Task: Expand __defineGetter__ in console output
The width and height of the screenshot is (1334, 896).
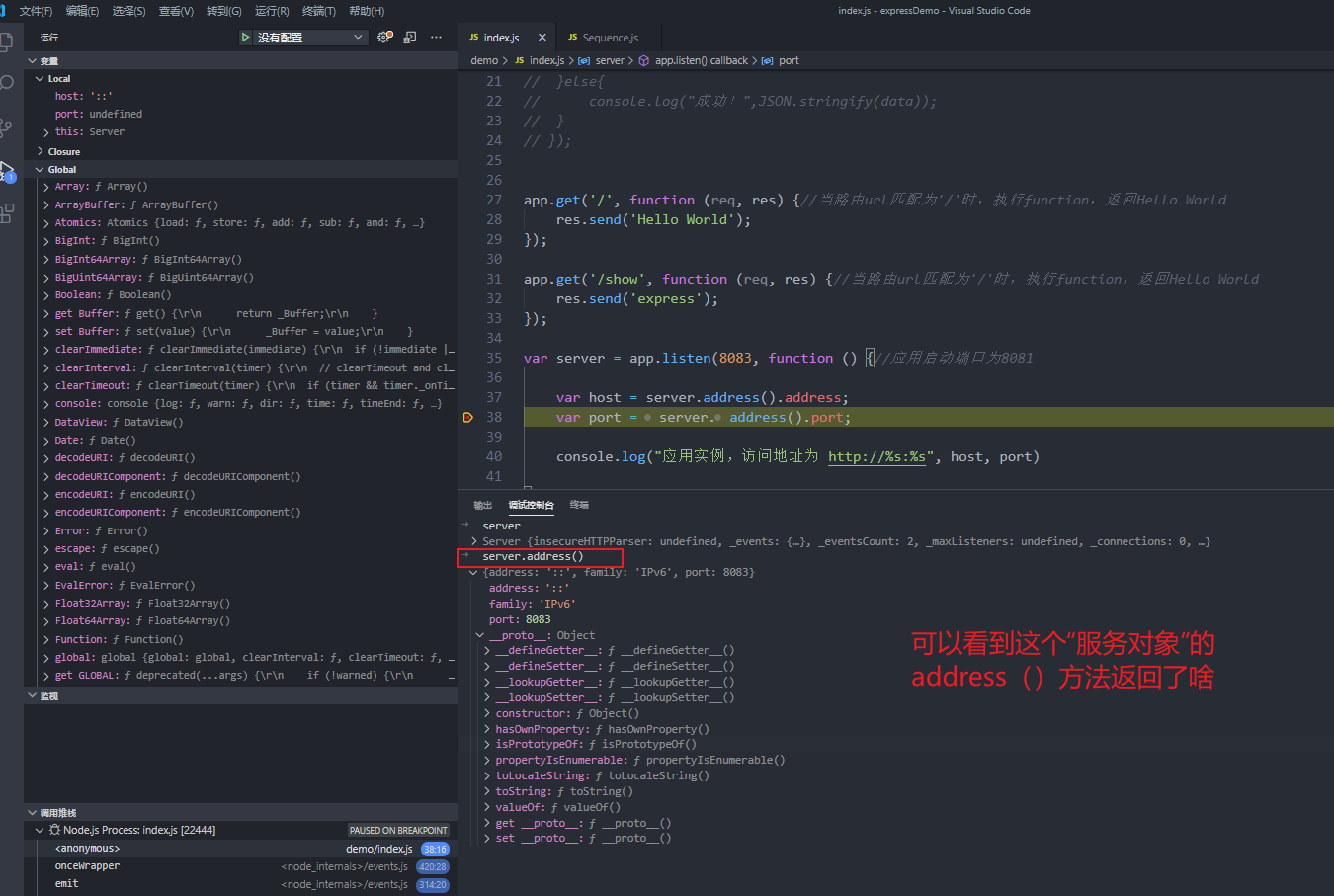Action: pos(487,651)
